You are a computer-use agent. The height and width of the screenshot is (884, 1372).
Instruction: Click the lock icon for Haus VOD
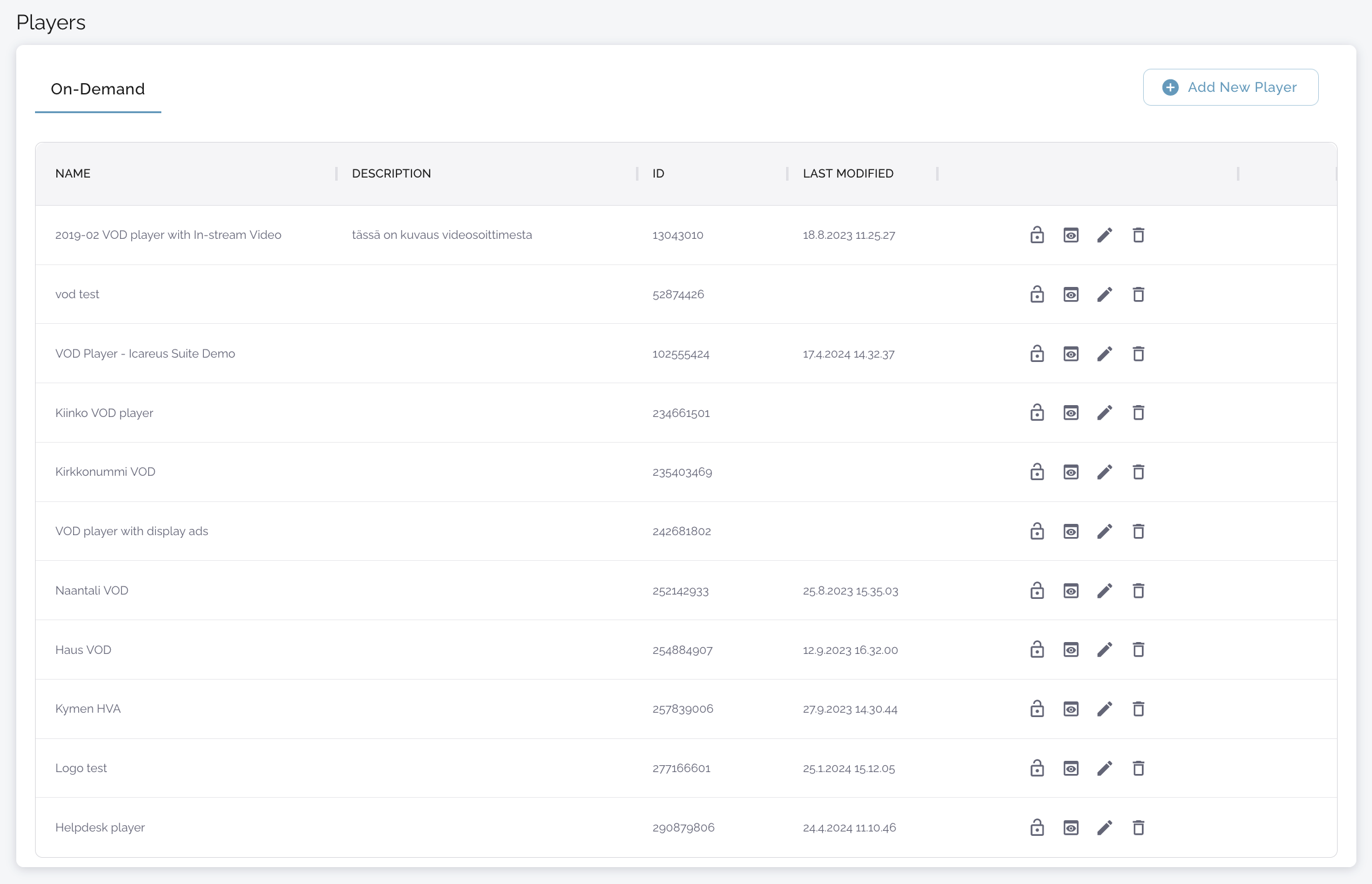click(1037, 650)
